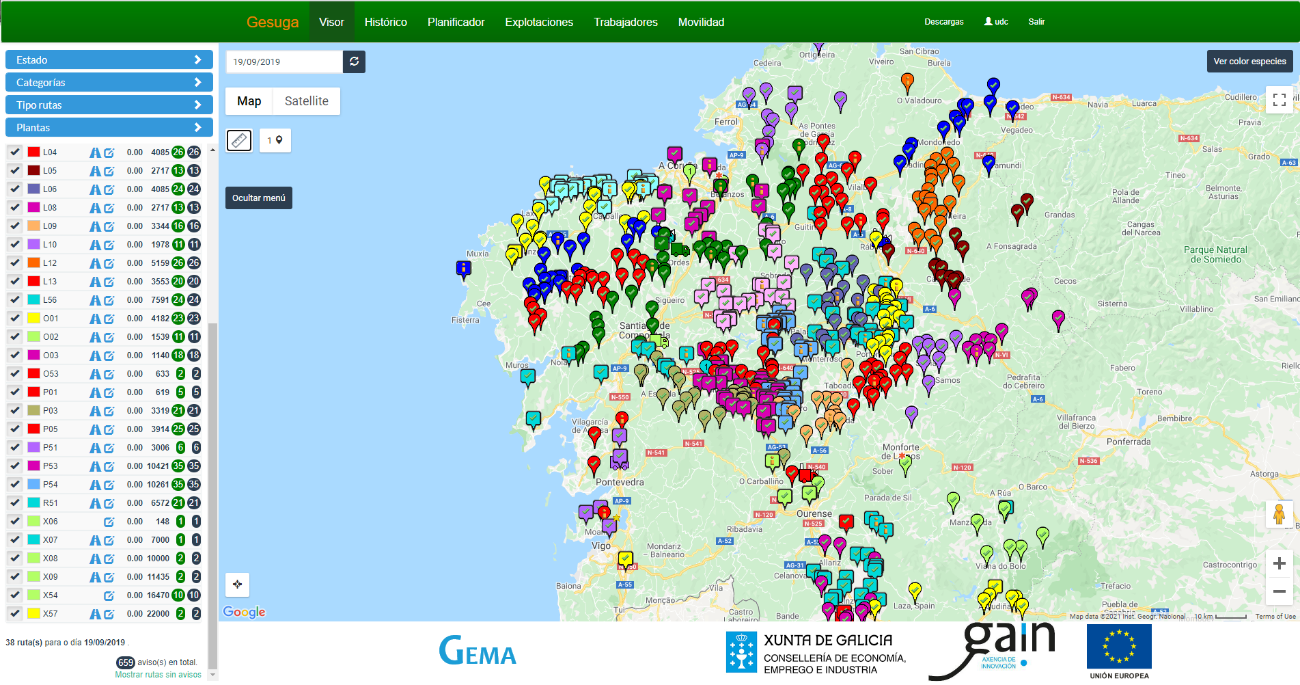1300x685 pixels.
Task: Expand the Categorías filter panel
Action: click(x=109, y=83)
